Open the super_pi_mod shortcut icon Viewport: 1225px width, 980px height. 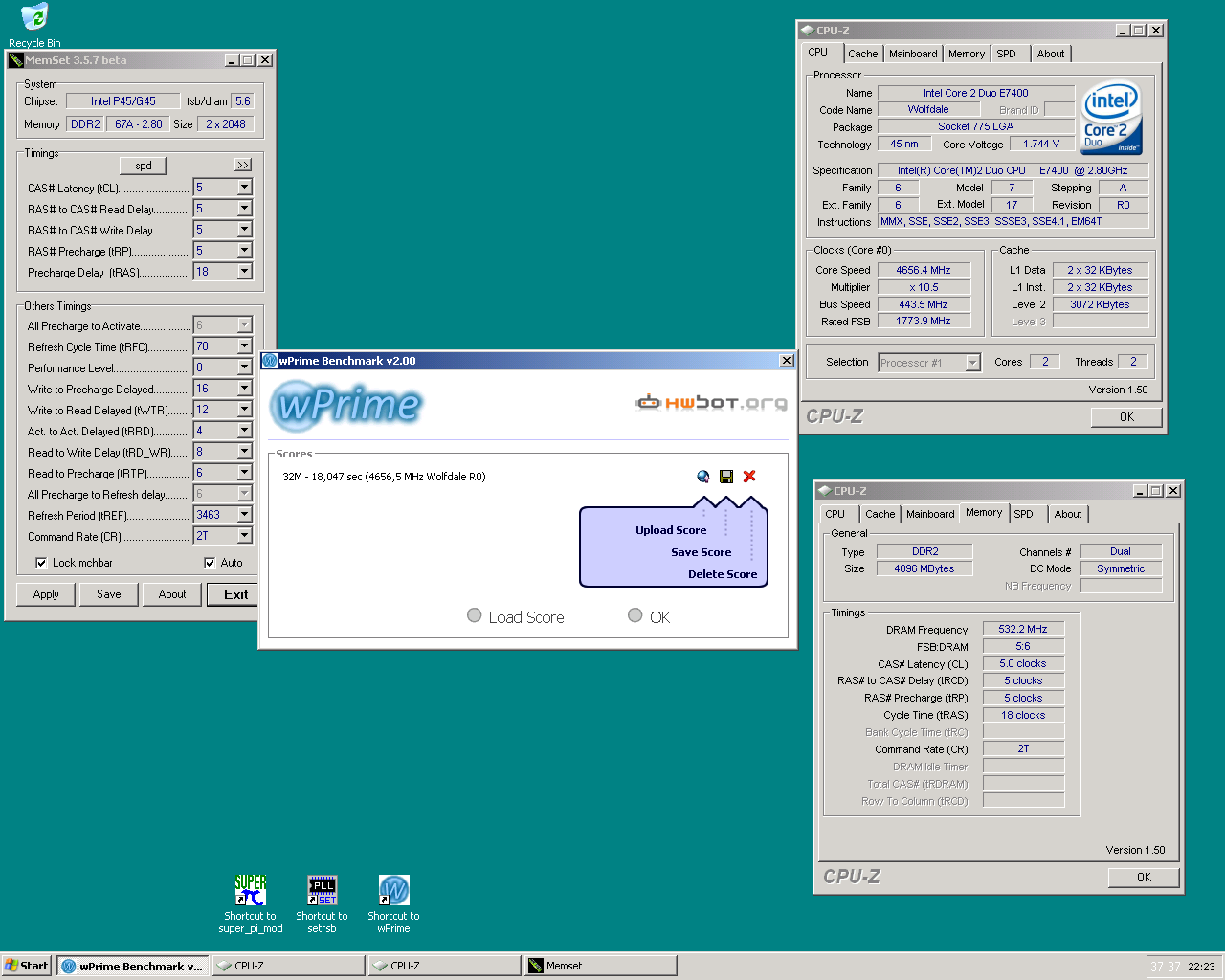(251, 890)
